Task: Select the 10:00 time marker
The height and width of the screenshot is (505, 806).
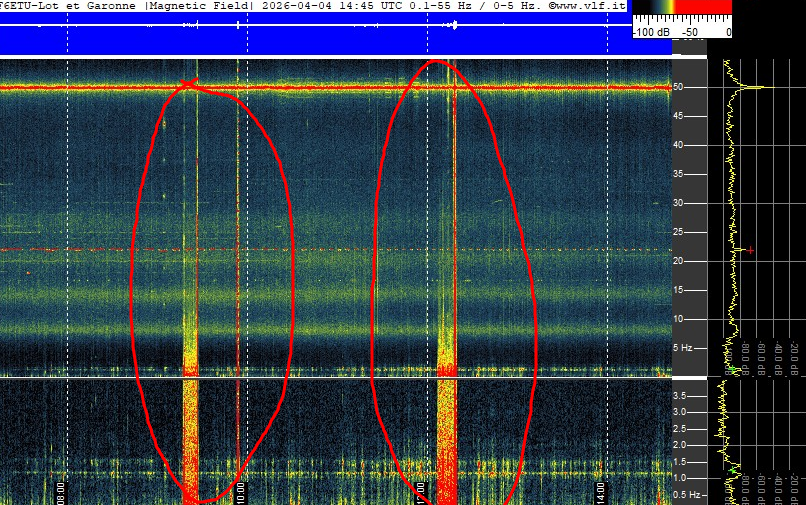Action: pos(240,492)
